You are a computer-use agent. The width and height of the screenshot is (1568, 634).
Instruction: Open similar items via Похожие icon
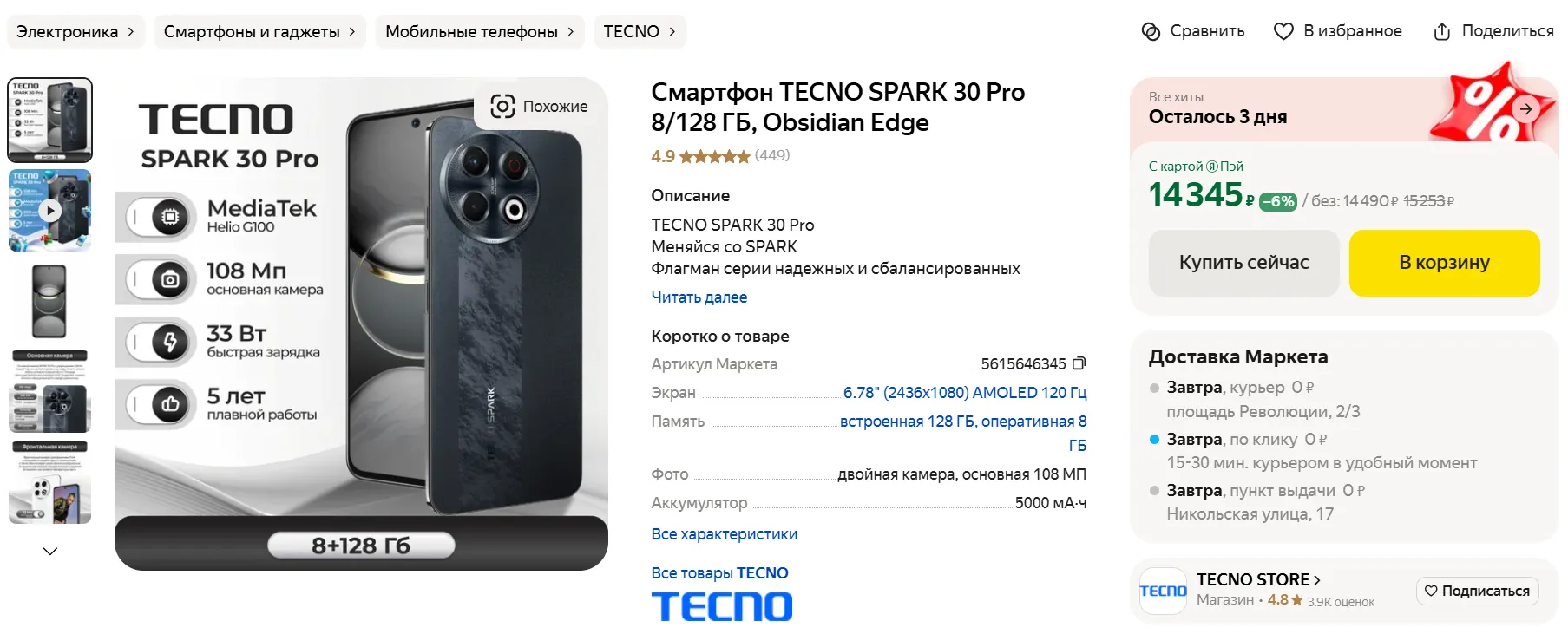tap(502, 106)
